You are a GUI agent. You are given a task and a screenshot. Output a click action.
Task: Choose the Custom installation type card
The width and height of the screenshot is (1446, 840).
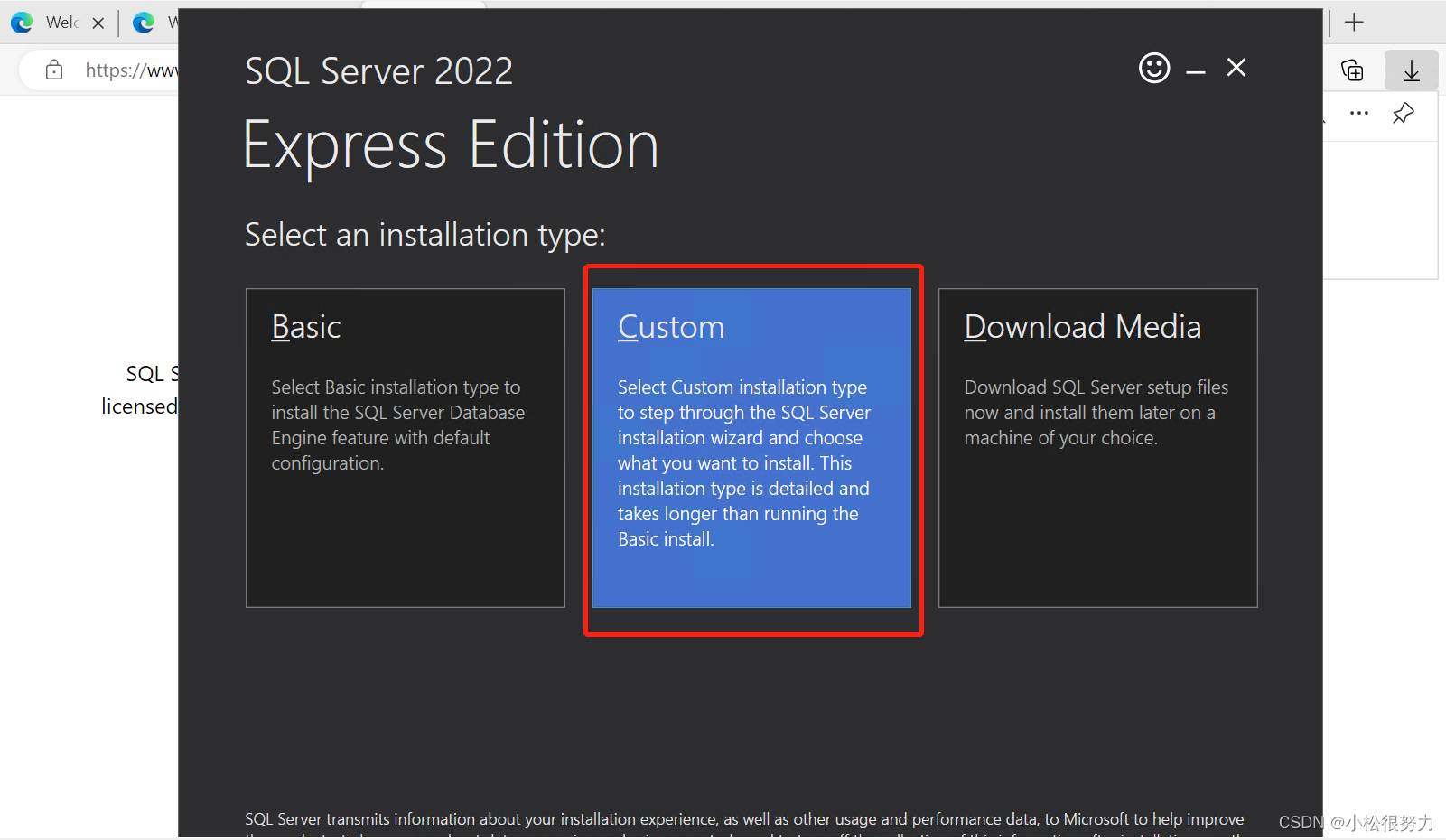tap(751, 448)
